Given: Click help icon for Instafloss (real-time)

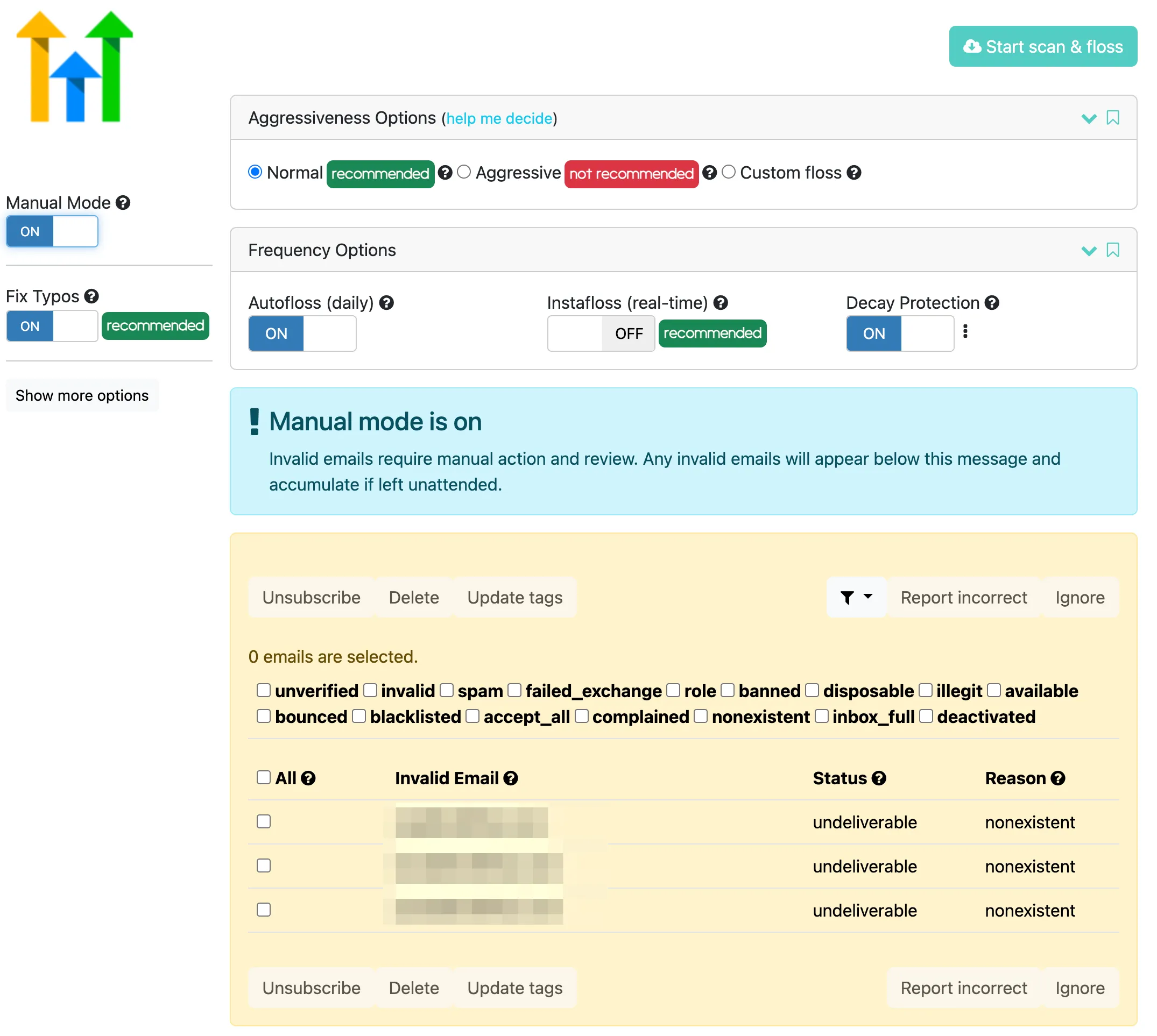Looking at the screenshot, I should (721, 303).
